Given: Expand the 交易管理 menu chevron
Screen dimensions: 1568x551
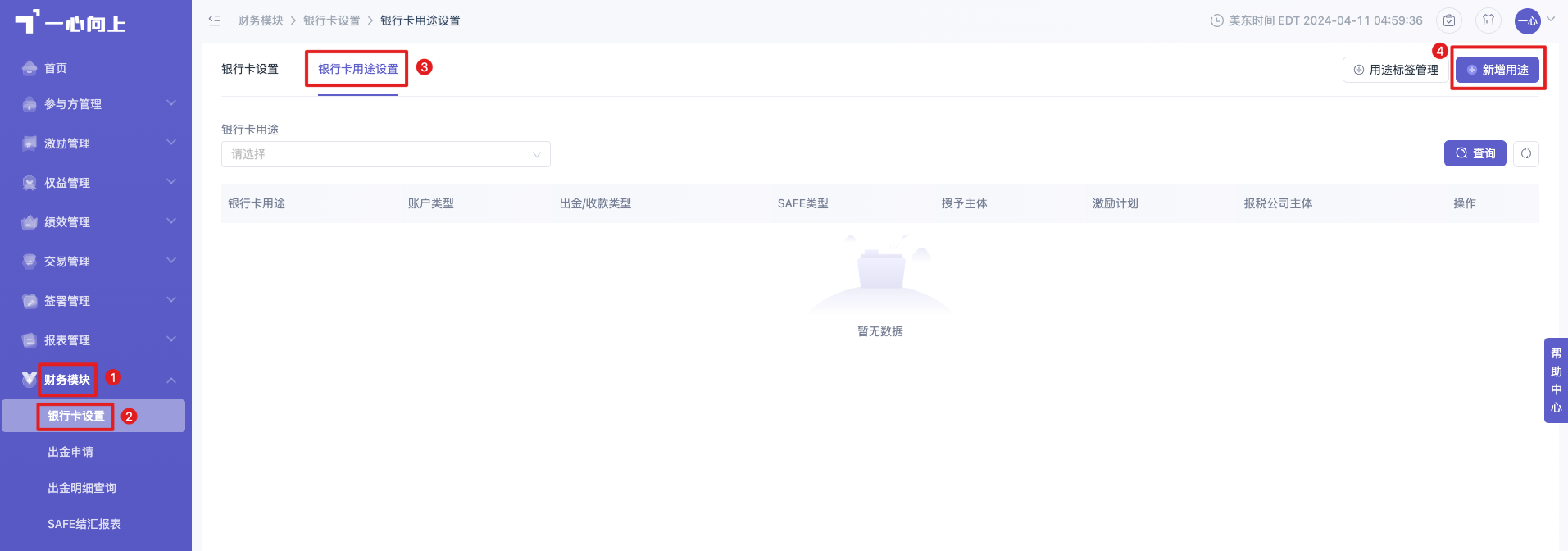Looking at the screenshot, I should click(x=171, y=261).
